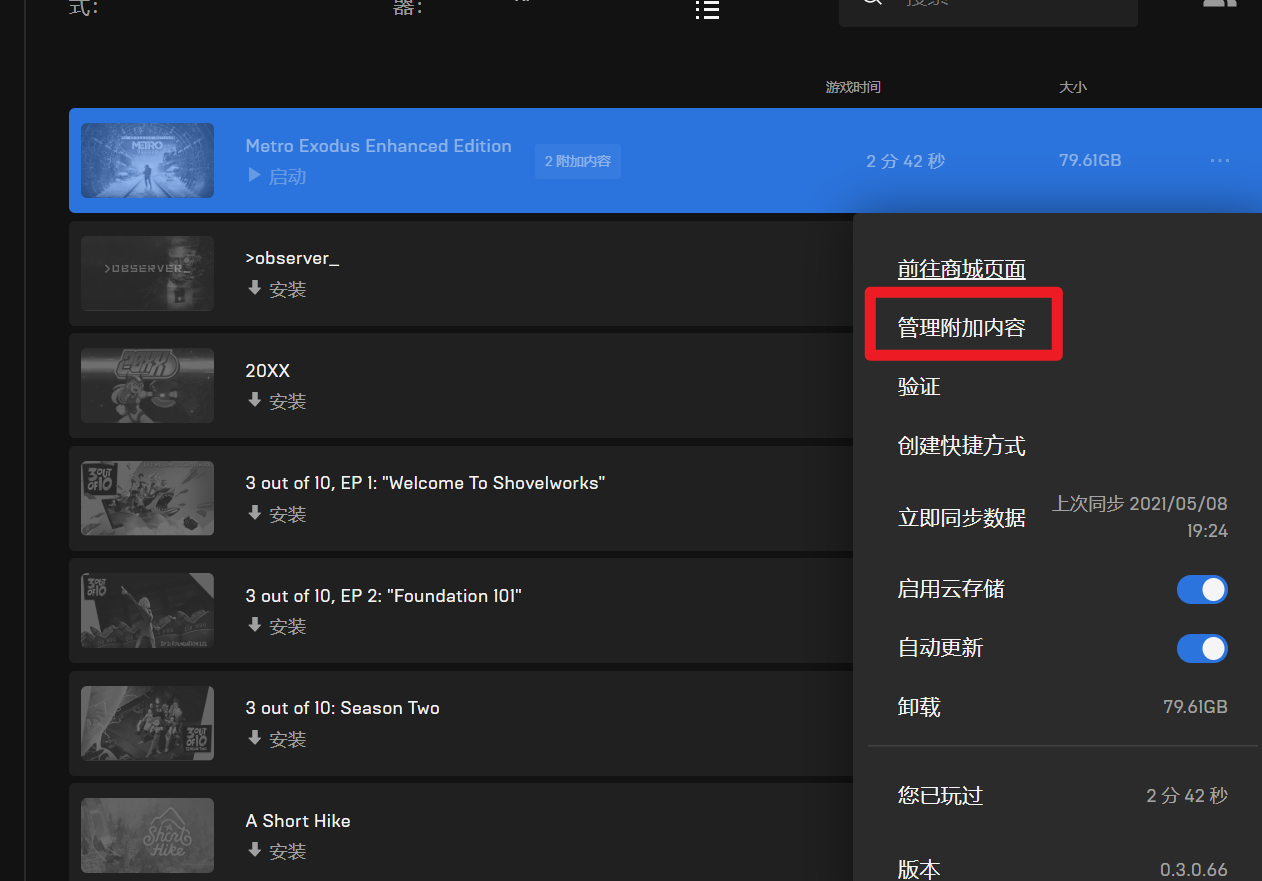This screenshot has height=881, width=1262.
Task: Click the 版本 0.3.0.66 version entry
Action: (x=1062, y=869)
